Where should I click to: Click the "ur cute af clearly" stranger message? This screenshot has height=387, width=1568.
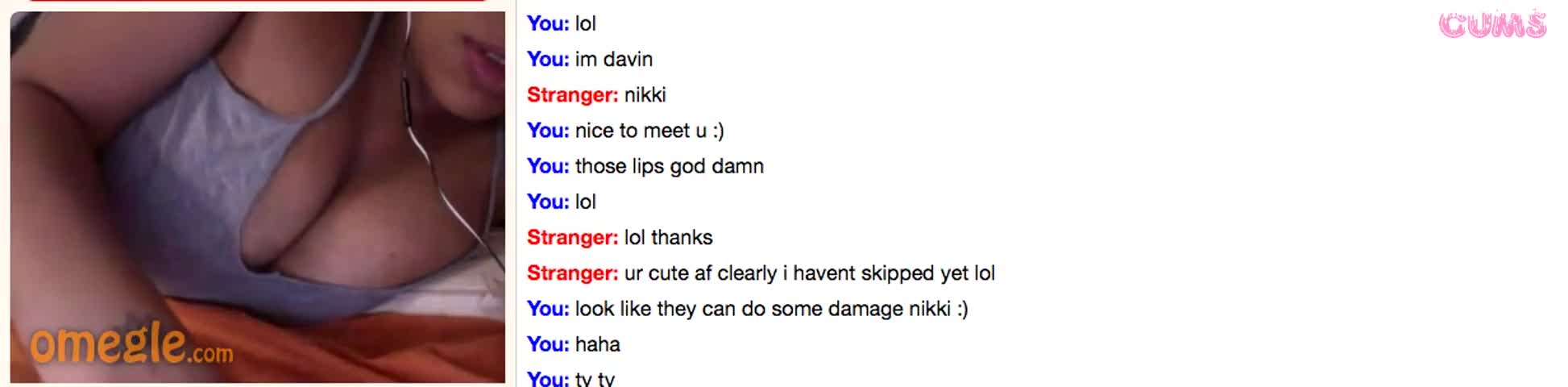click(x=761, y=273)
